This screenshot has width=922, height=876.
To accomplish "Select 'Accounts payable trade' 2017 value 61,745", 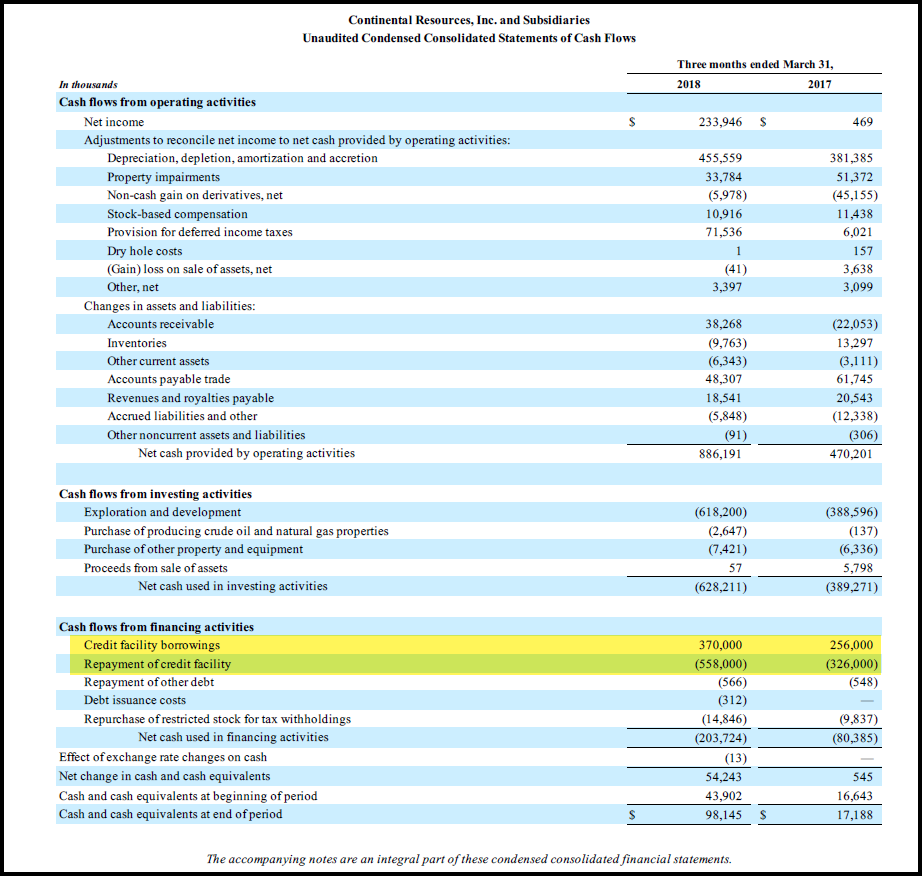I will 855,379.
